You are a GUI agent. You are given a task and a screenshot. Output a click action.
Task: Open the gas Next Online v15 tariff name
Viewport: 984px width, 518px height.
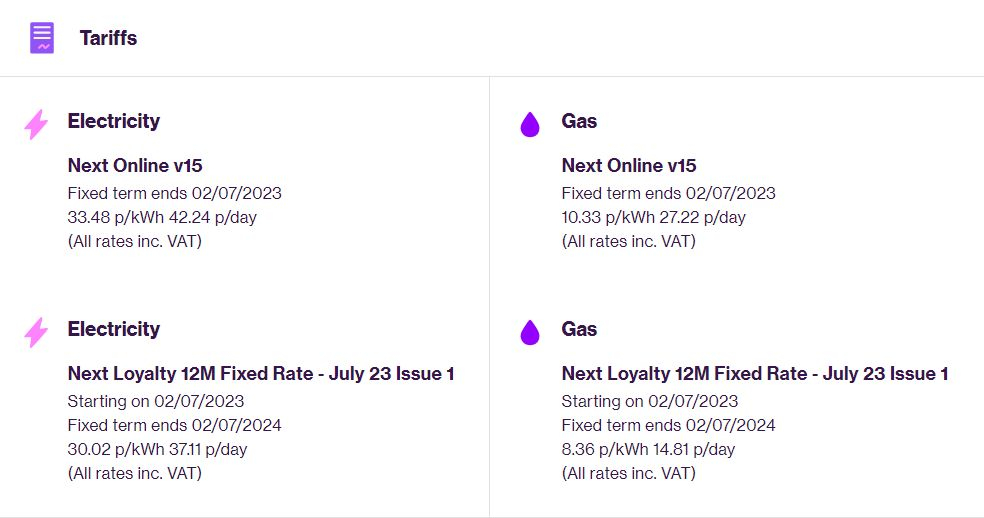[629, 165]
